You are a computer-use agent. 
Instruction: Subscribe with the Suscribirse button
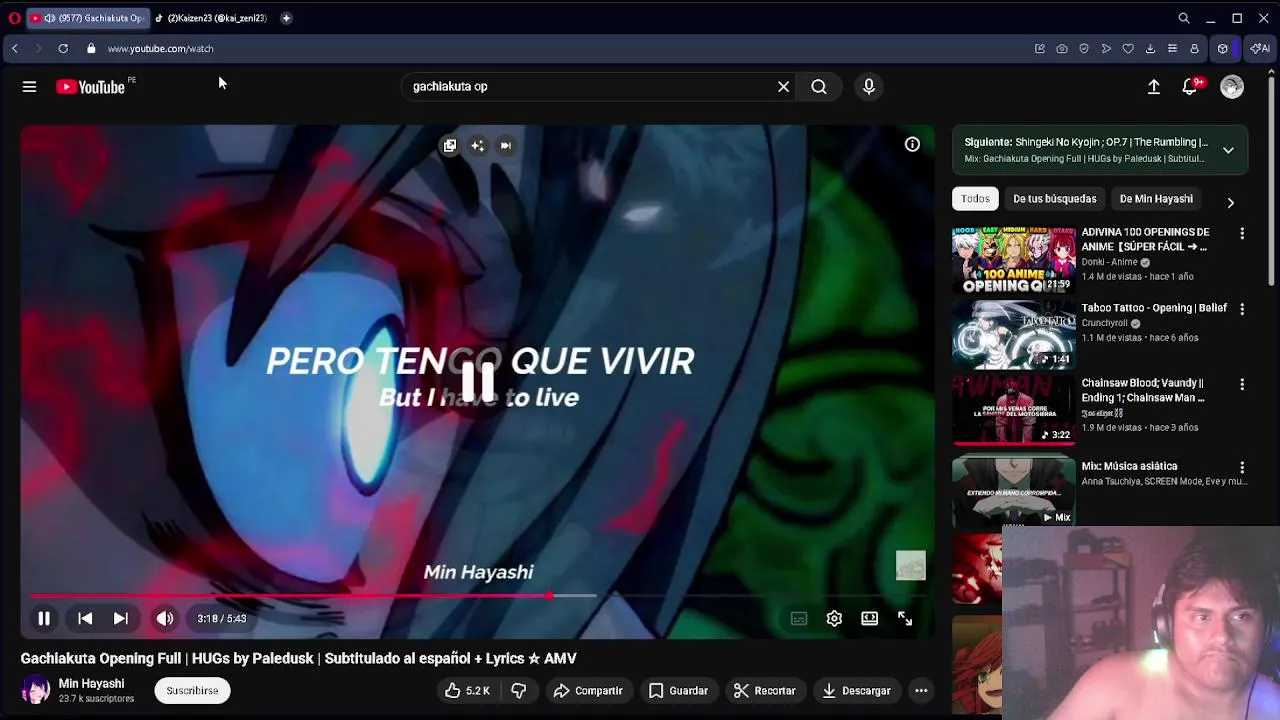tap(192, 691)
